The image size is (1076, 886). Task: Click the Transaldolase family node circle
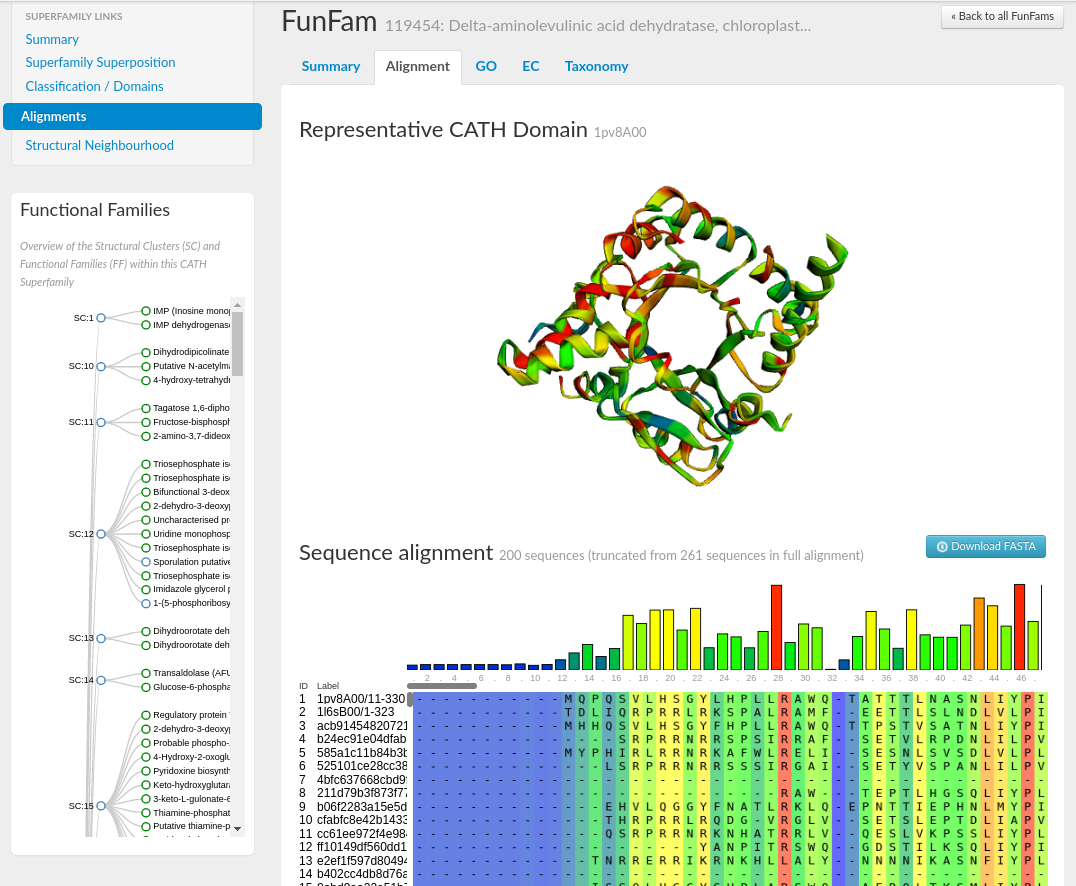pyautogui.click(x=146, y=673)
